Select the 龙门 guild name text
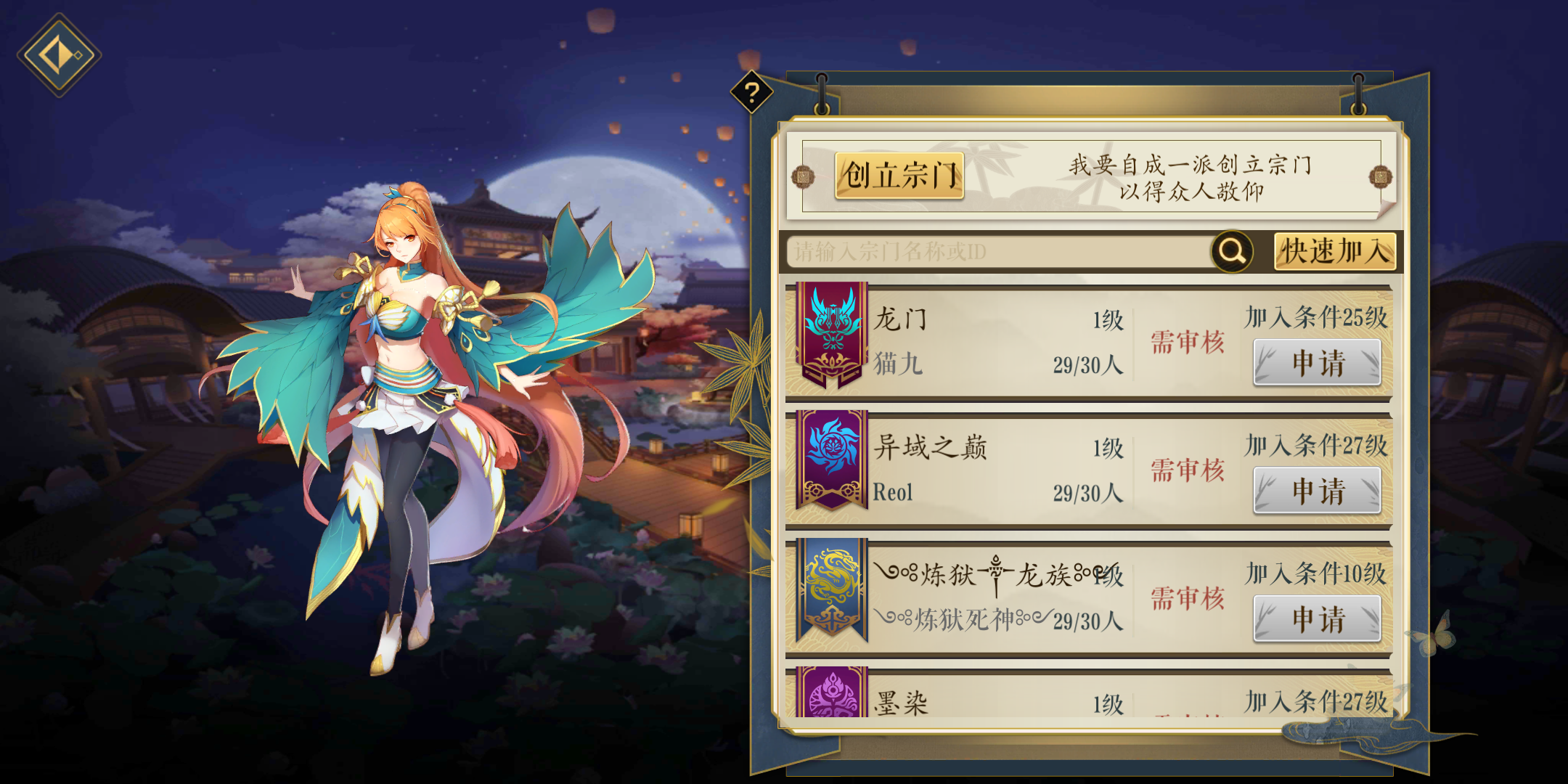This screenshot has height=784, width=1568. [900, 319]
